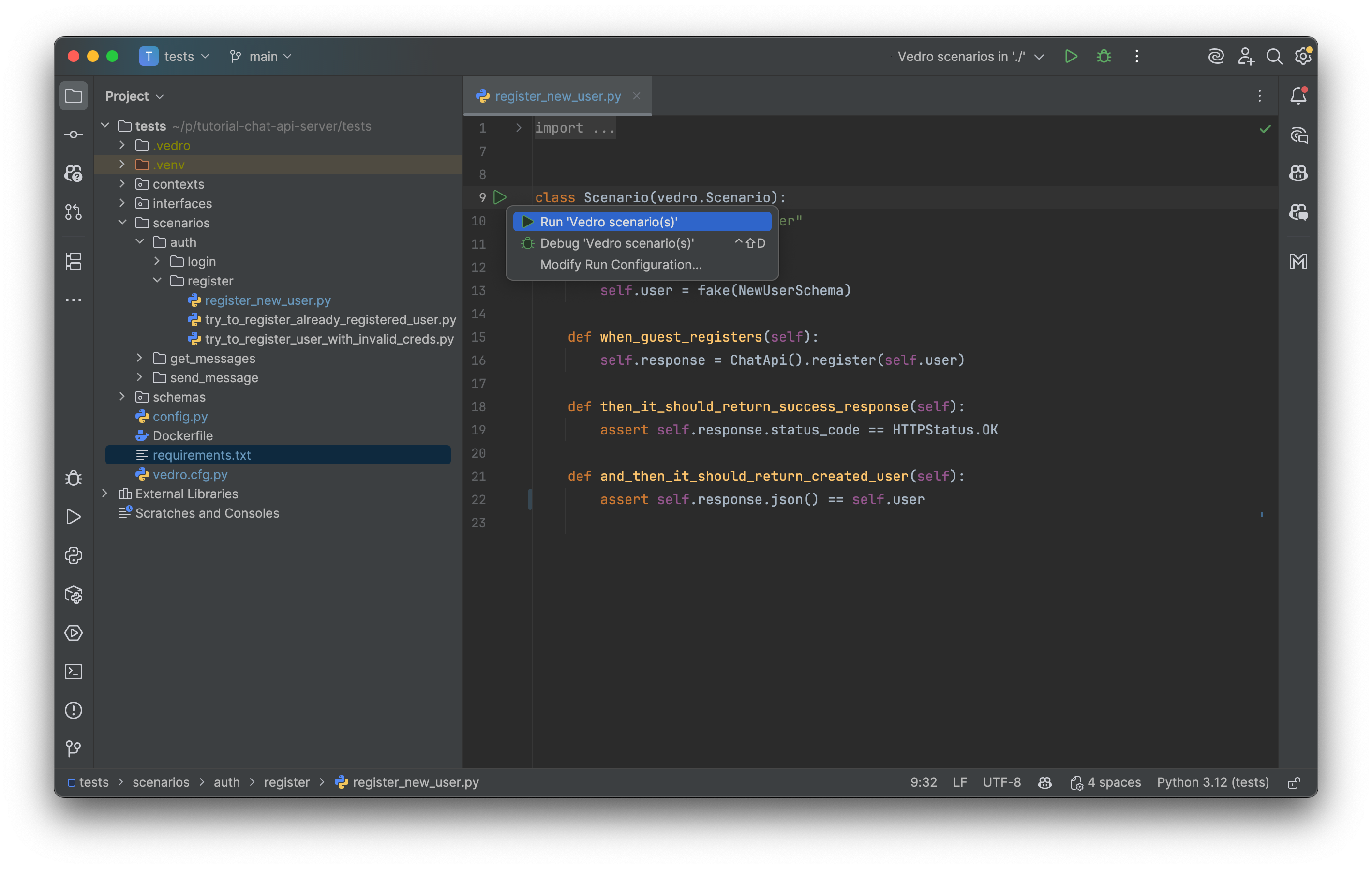Image resolution: width=1372 pixels, height=869 pixels.
Task: Open vedro.cfg.py in project tree
Action: pos(190,475)
